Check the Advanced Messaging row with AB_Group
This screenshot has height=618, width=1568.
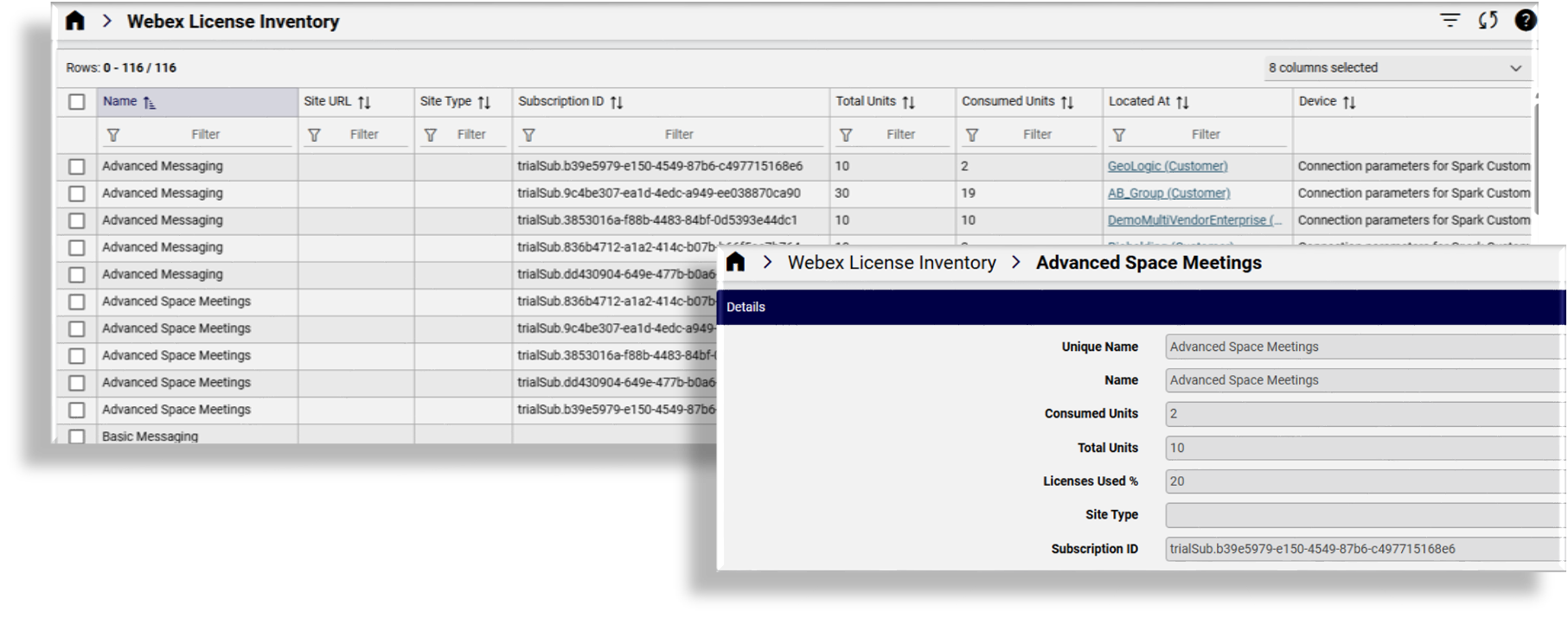tap(77, 194)
